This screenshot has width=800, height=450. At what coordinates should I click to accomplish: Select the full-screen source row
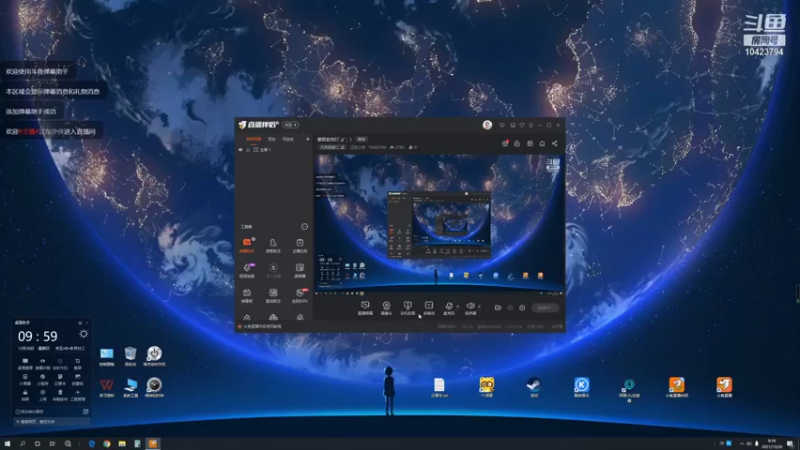pyautogui.click(x=272, y=150)
